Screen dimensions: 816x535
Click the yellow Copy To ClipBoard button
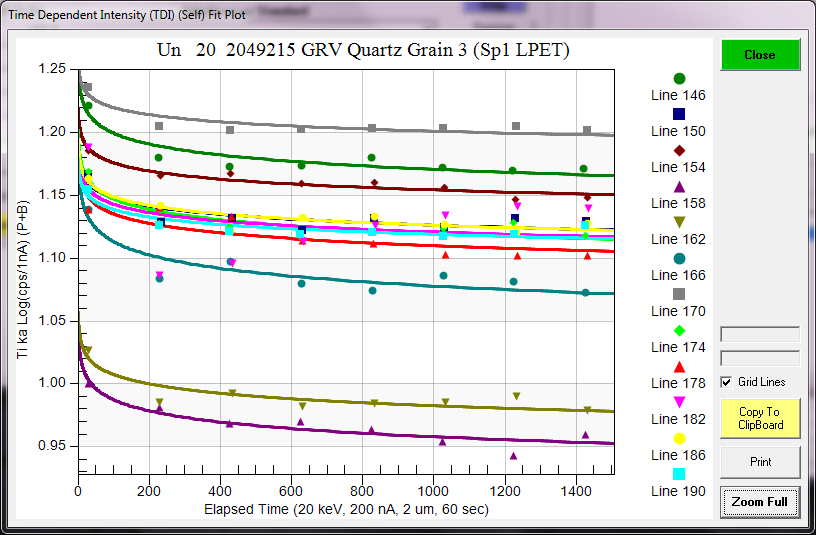(760, 418)
